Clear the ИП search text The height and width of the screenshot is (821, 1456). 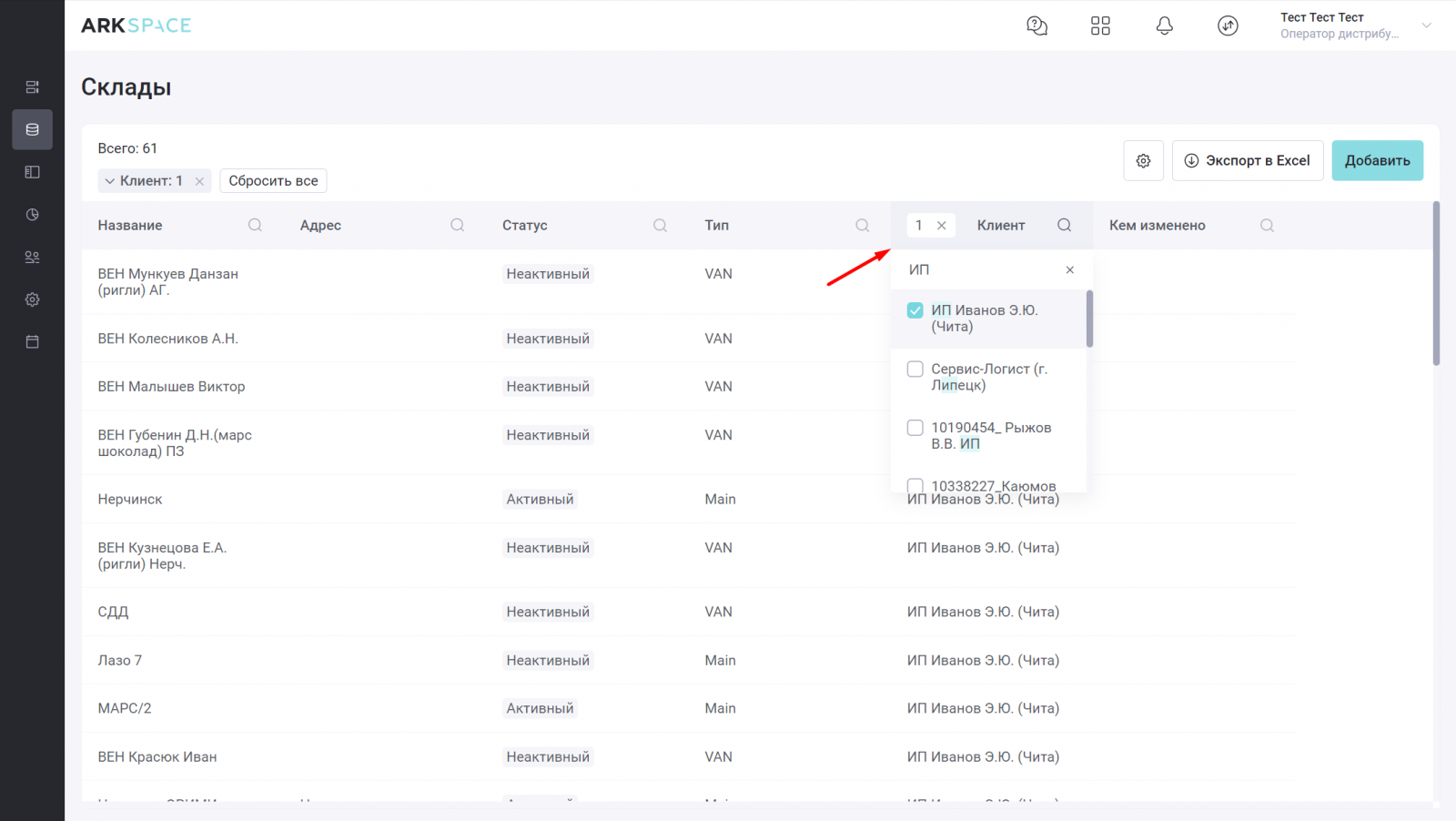(1070, 269)
